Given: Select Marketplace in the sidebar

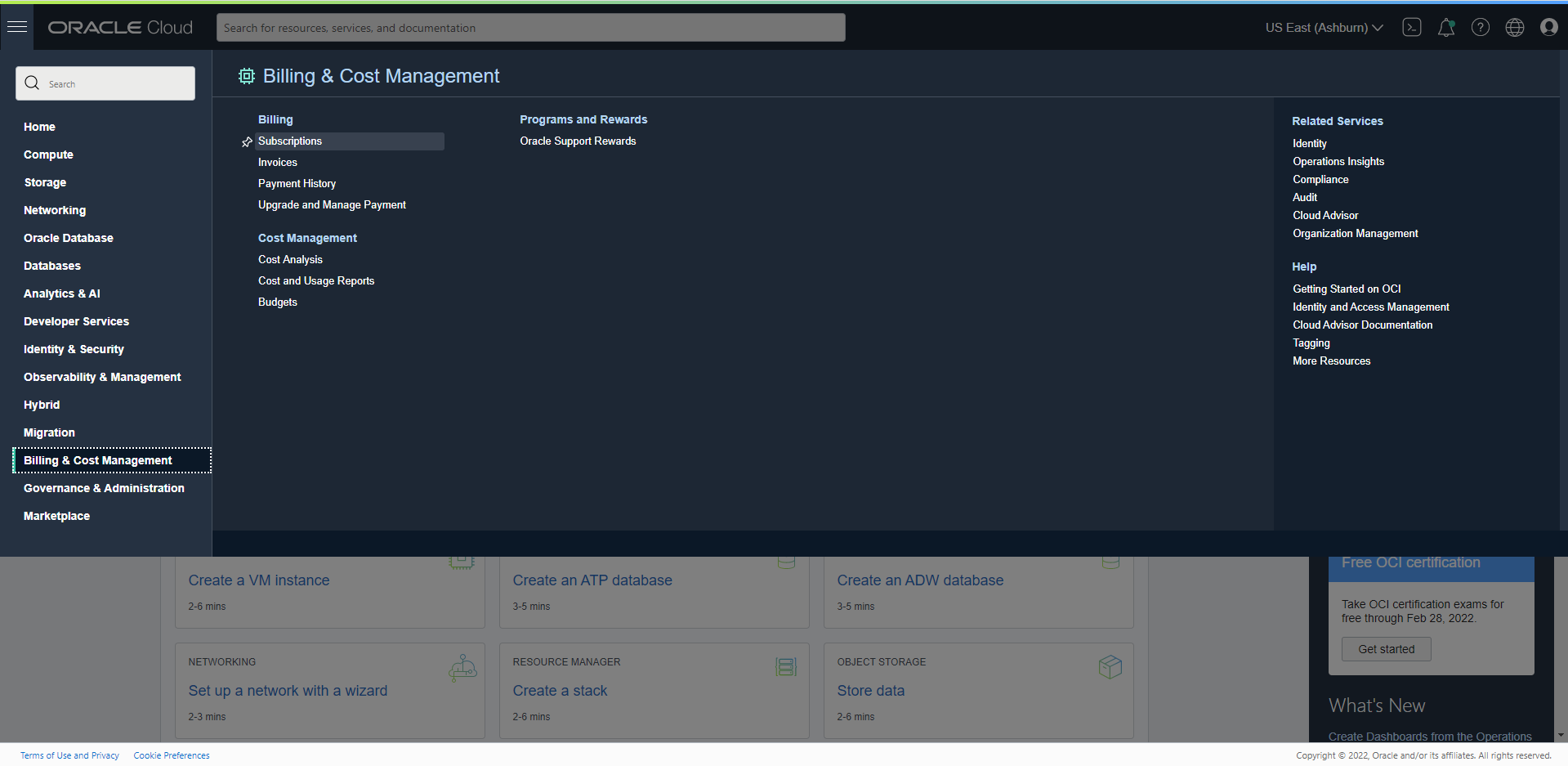Looking at the screenshot, I should pos(56,516).
